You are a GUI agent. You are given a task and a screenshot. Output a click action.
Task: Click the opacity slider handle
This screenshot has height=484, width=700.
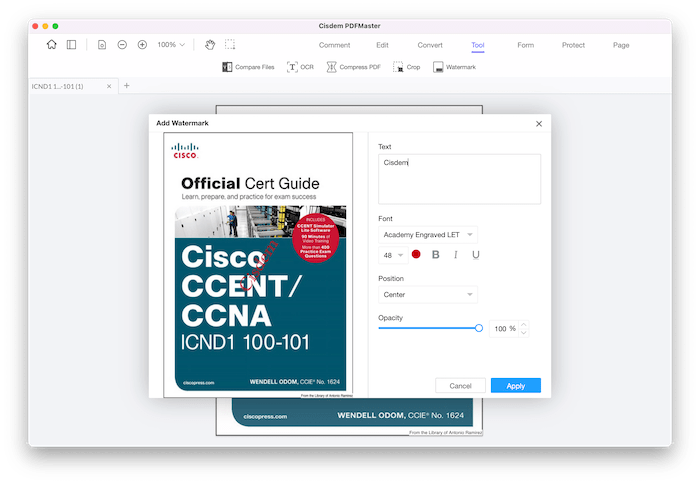[x=479, y=328]
